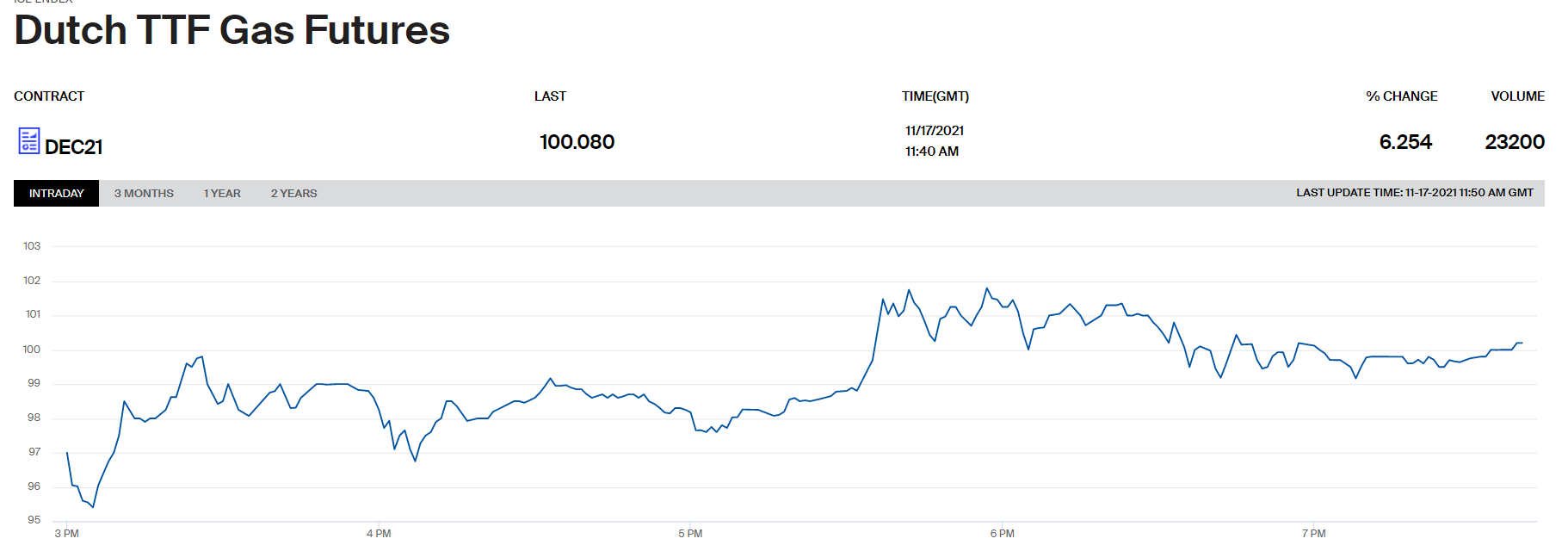Show the 2 YEARS chart range

pos(293,194)
